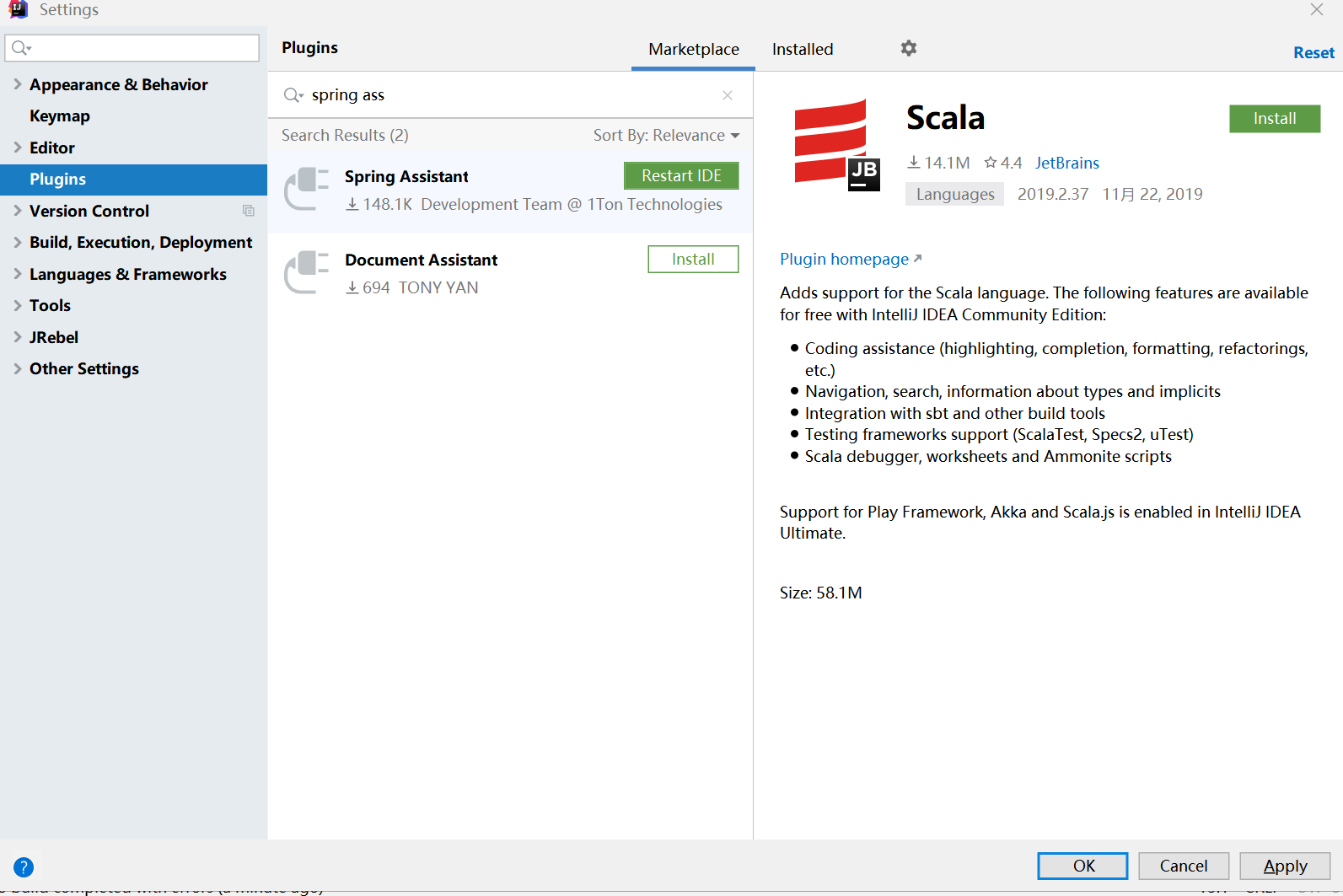Click the settings search magnifier icon
1343x896 pixels.
[x=21, y=48]
